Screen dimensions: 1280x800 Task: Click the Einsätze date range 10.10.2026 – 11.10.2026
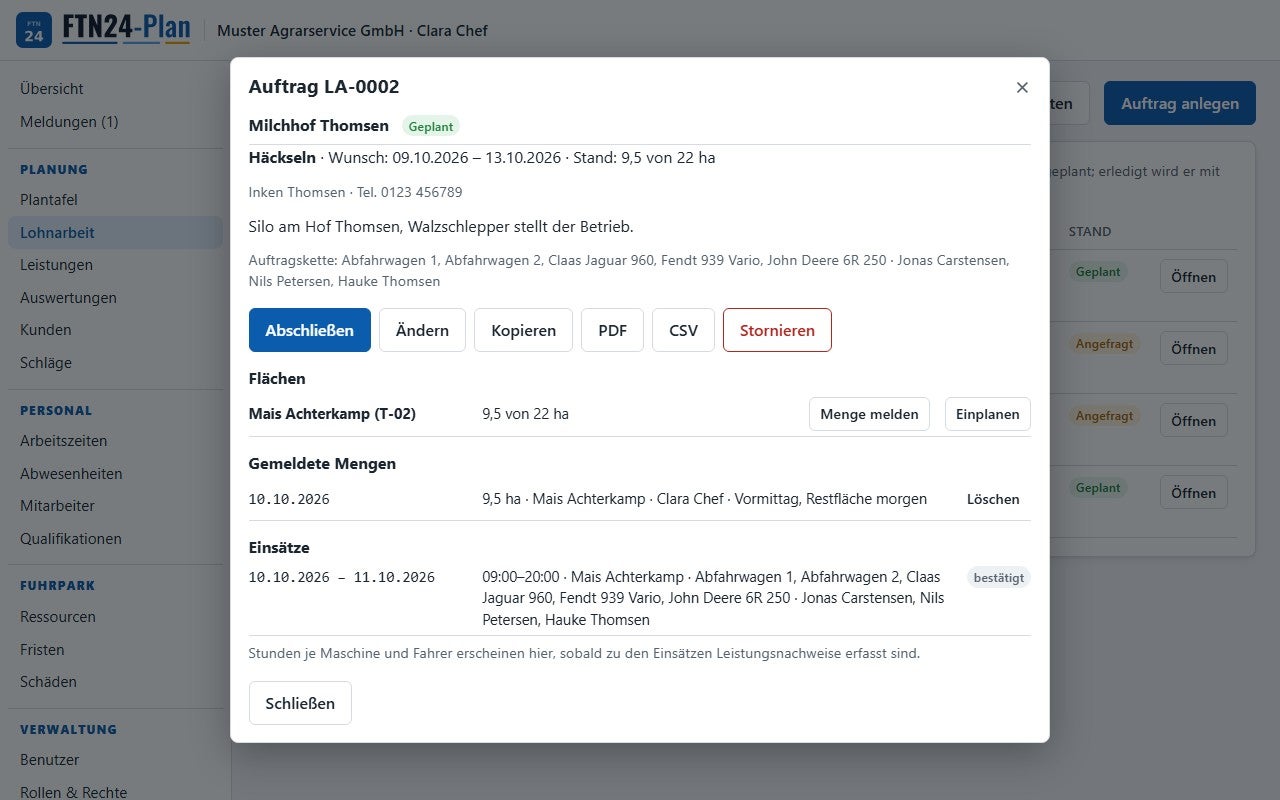click(342, 578)
